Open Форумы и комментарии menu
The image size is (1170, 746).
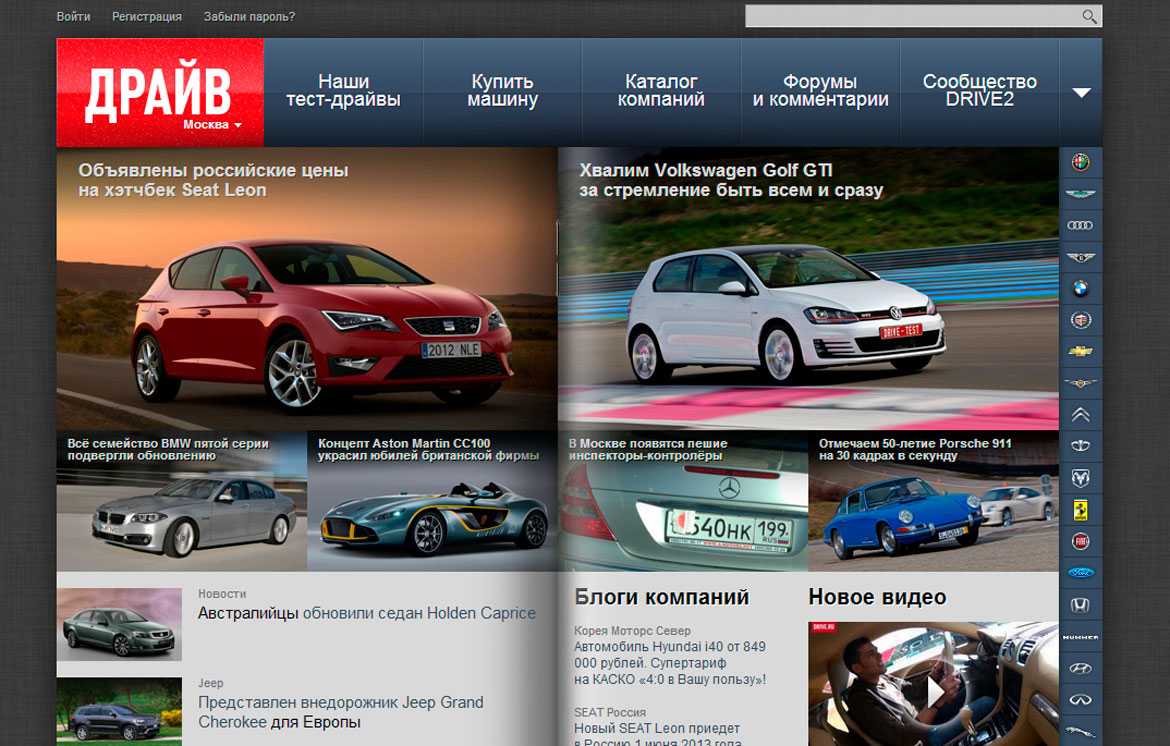click(820, 91)
